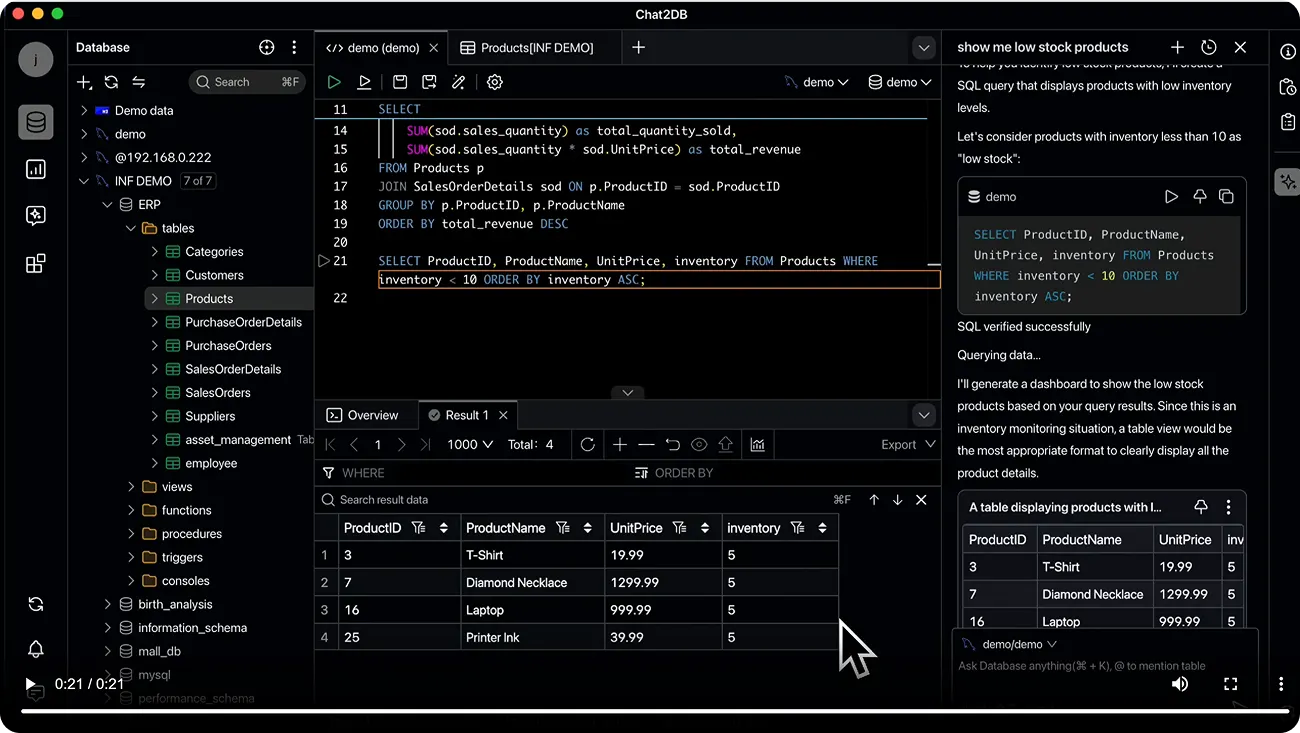The width and height of the screenshot is (1300, 733).
Task: Refresh the query result grid
Action: [588, 444]
